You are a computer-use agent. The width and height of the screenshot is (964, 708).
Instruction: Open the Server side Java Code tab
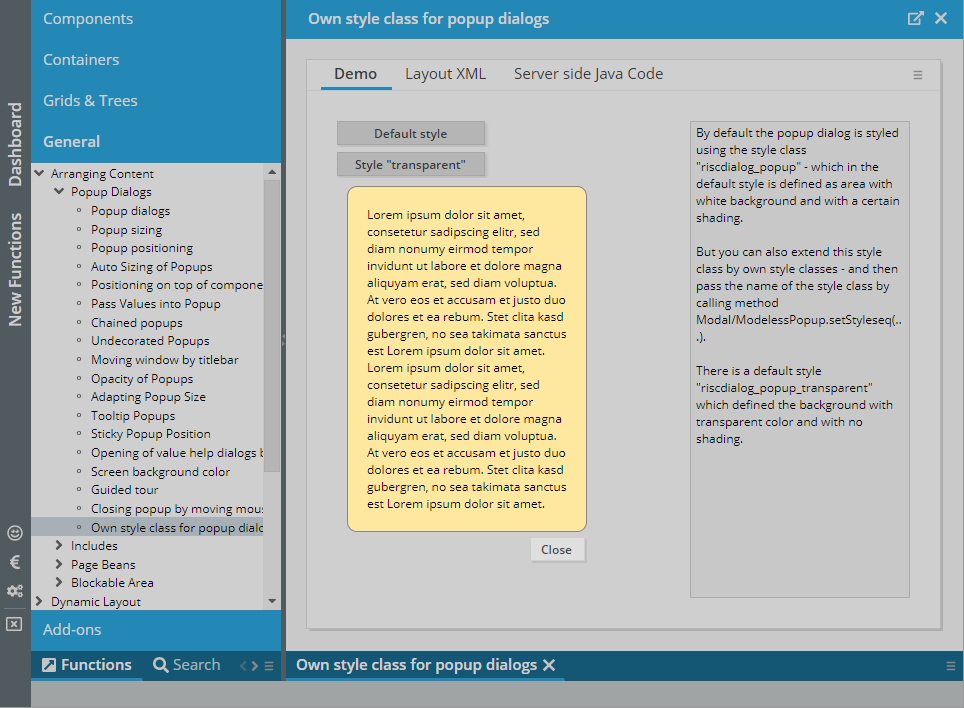tap(588, 74)
